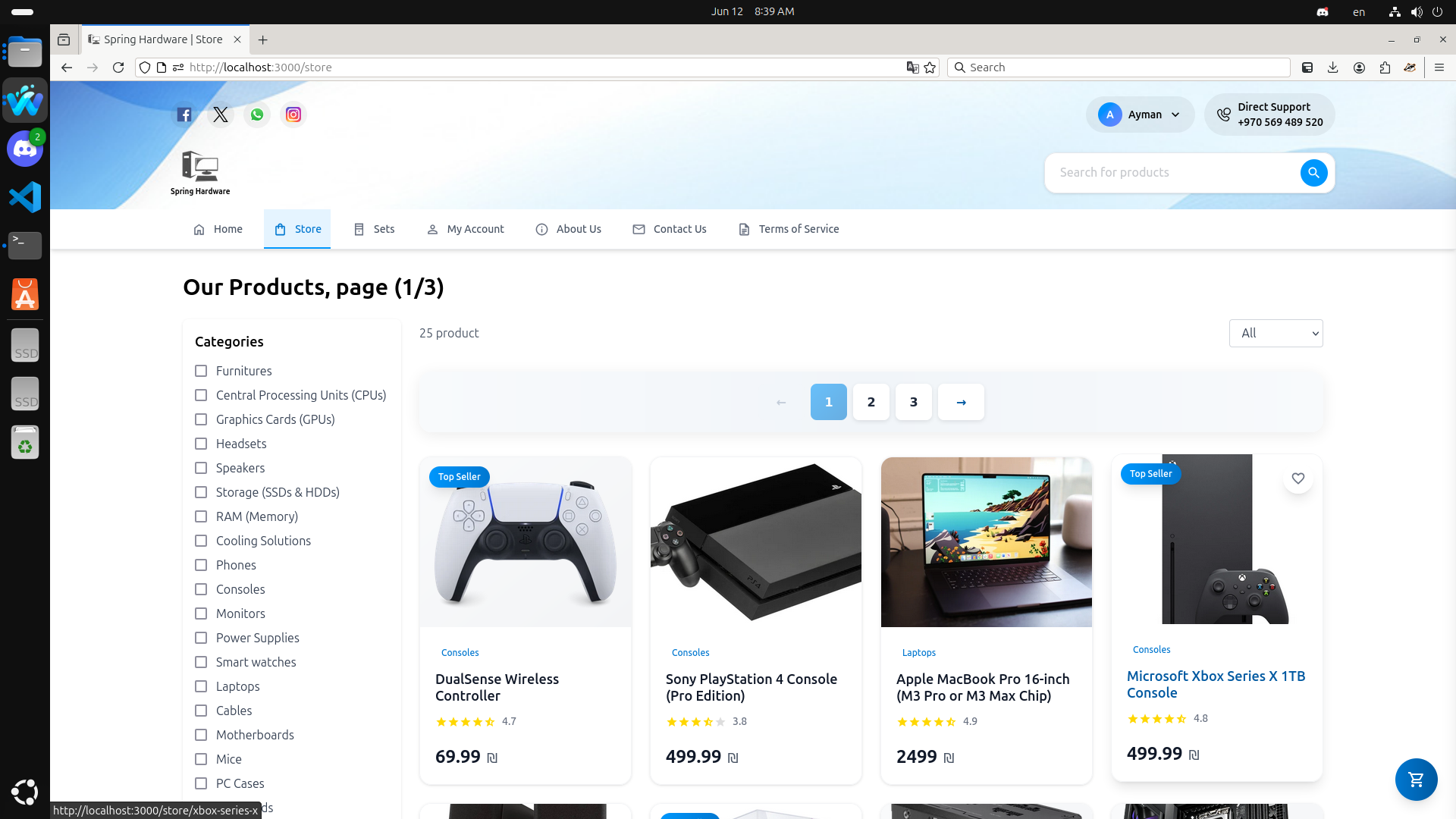The width and height of the screenshot is (1456, 819).
Task: Add Xbox Series X to wishlist heart
Action: [1298, 479]
